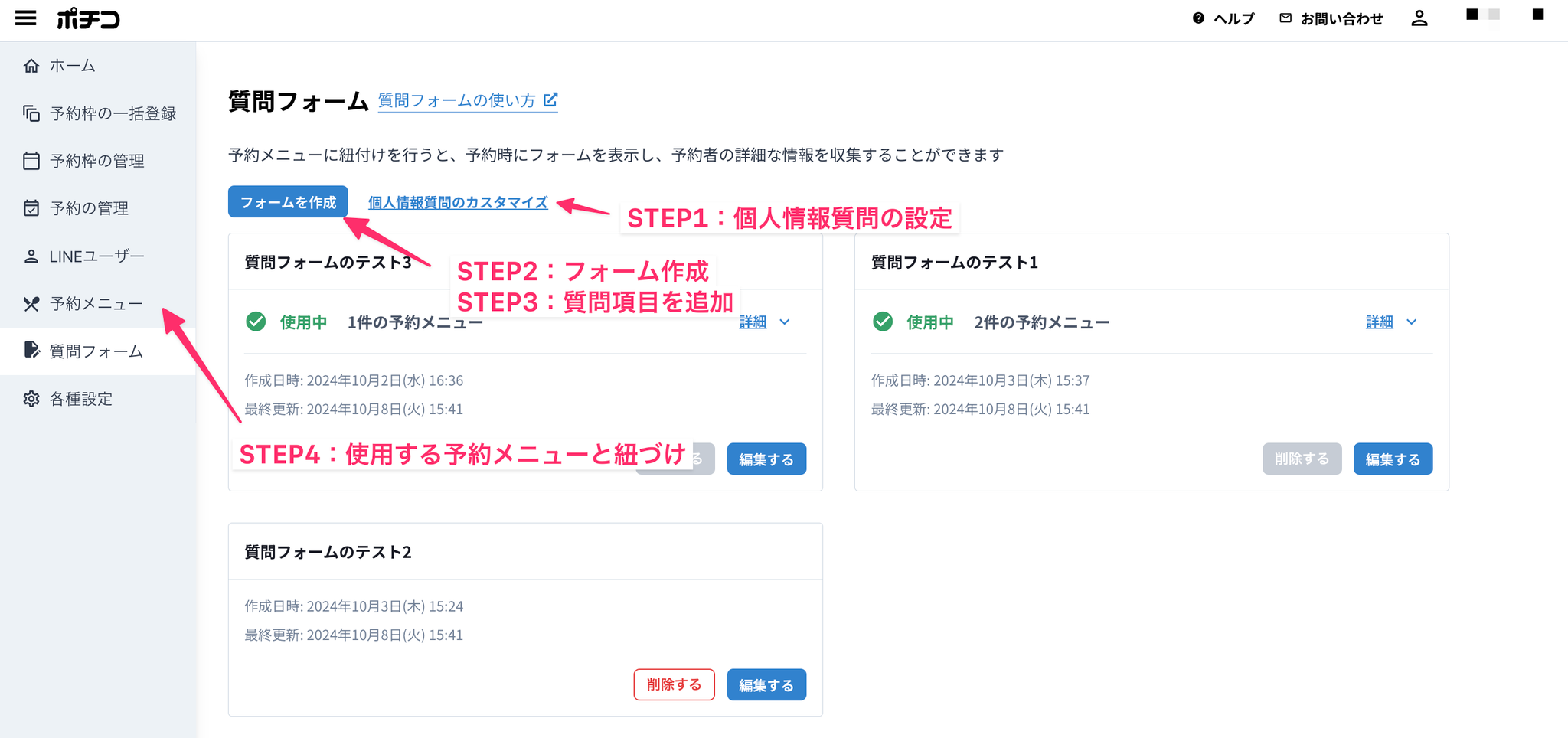Click 編集する for 質問フォームのテスト1
The height and width of the screenshot is (738, 1568).
tap(1393, 459)
